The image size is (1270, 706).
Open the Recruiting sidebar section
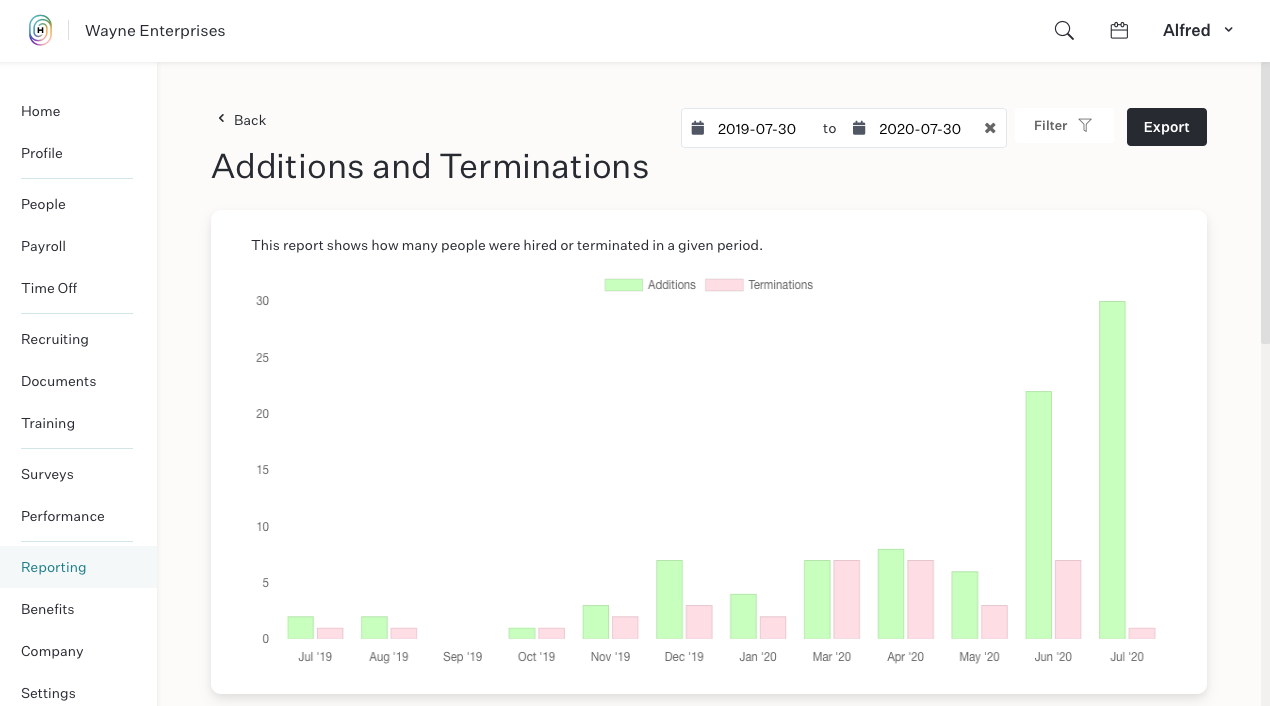[x=55, y=339]
